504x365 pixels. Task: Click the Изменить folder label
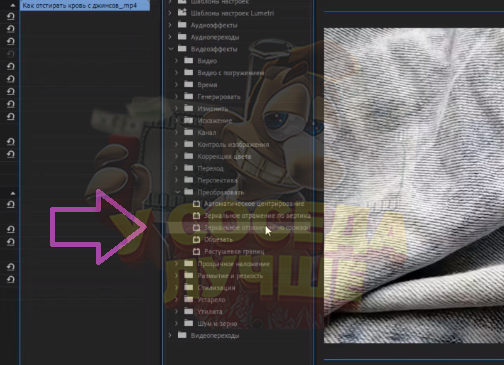point(213,109)
